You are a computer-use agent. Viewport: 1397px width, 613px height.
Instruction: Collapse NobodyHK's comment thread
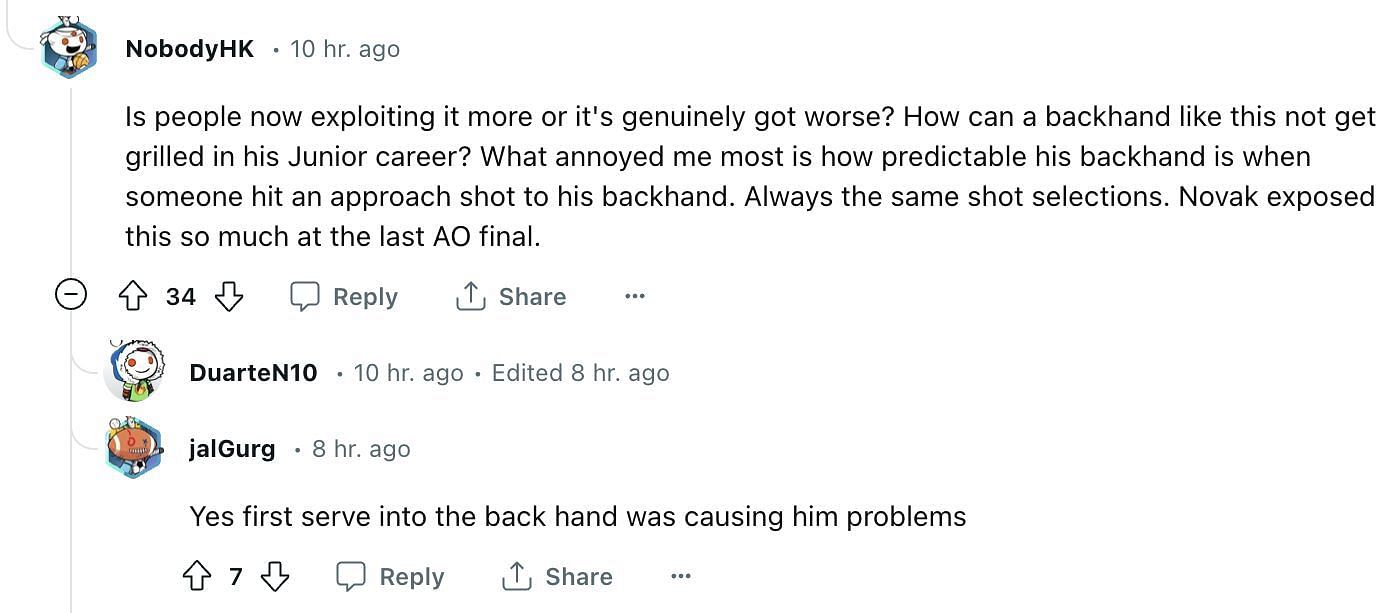(70, 296)
